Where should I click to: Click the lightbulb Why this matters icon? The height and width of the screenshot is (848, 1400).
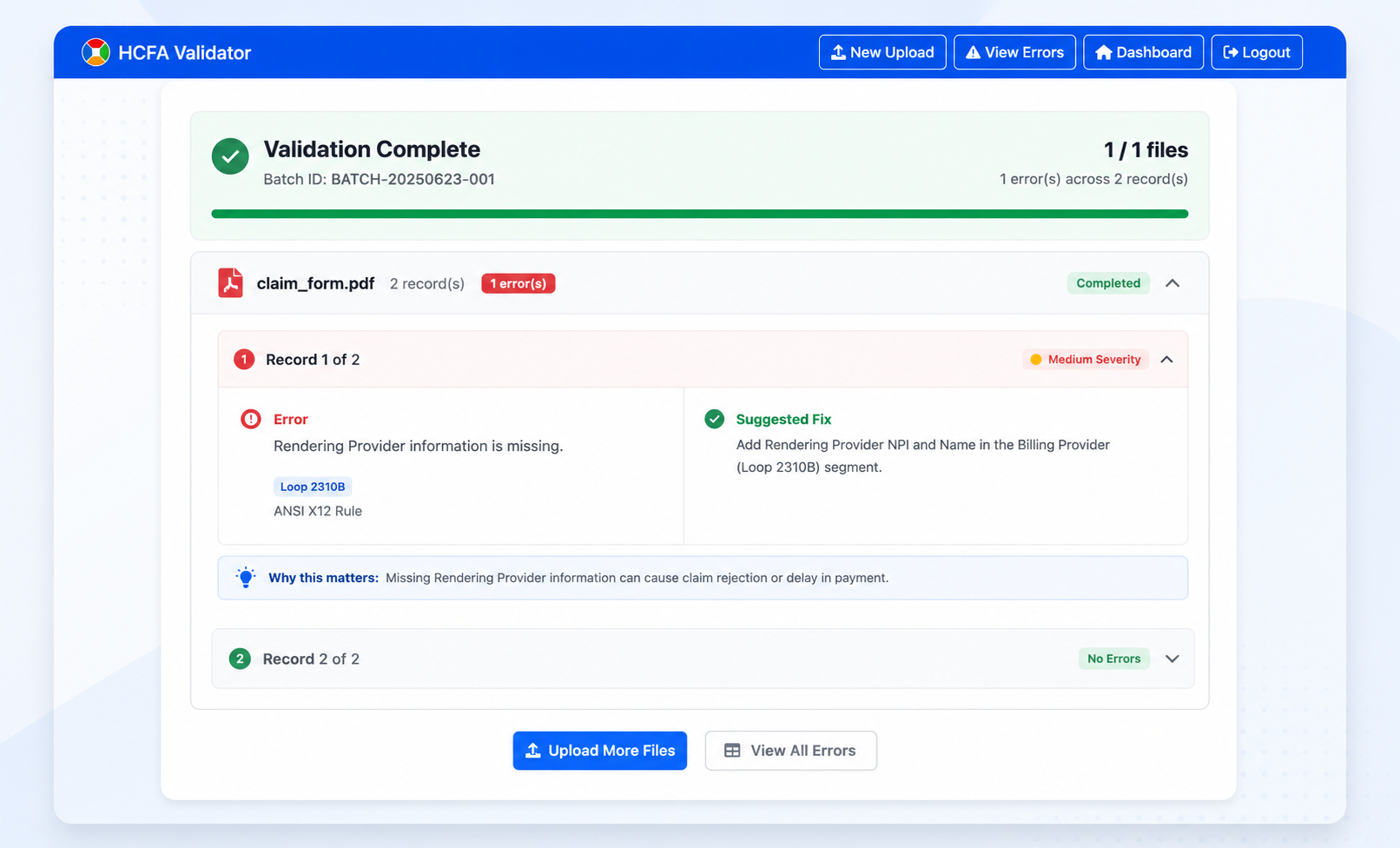246,578
